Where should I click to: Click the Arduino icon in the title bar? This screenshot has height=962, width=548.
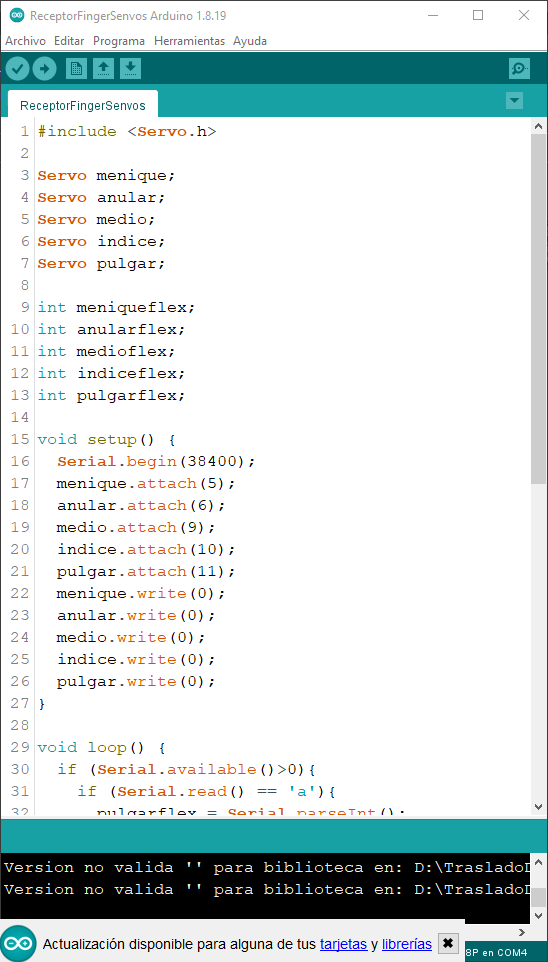click(x=17, y=15)
